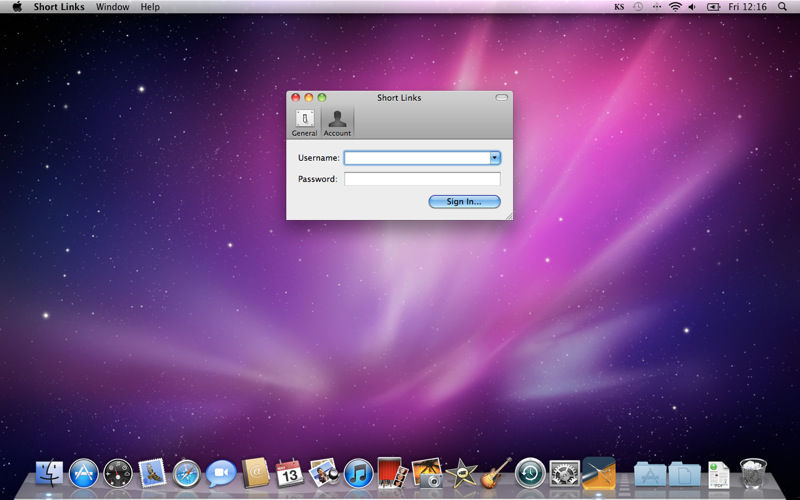Open iTunes from the Dock
This screenshot has width=800, height=500.
(x=358, y=473)
